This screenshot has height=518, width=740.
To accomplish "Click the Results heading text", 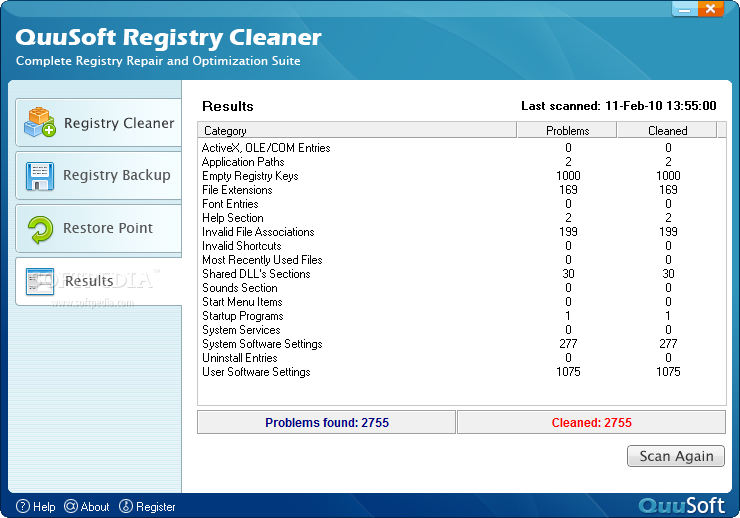I will [227, 106].
